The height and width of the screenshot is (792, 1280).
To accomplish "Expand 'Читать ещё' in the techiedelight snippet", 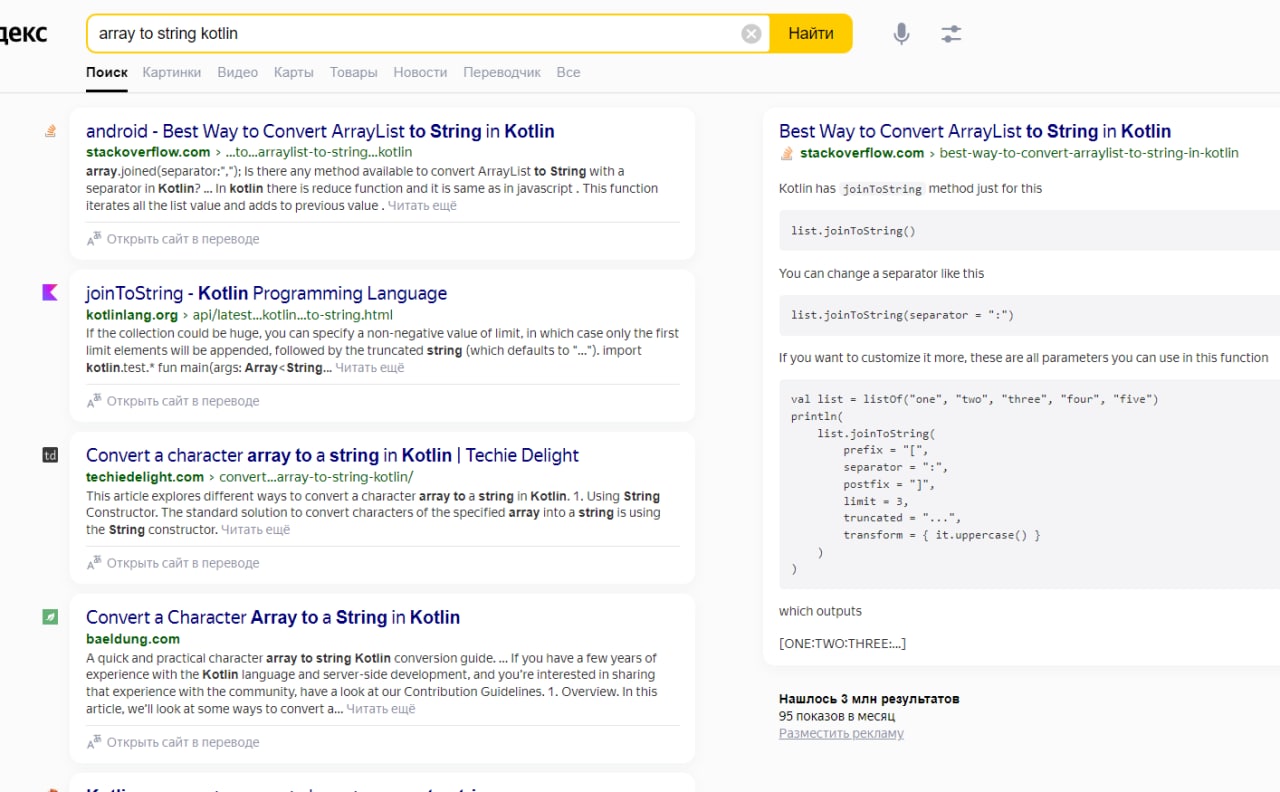I will (x=255, y=529).
